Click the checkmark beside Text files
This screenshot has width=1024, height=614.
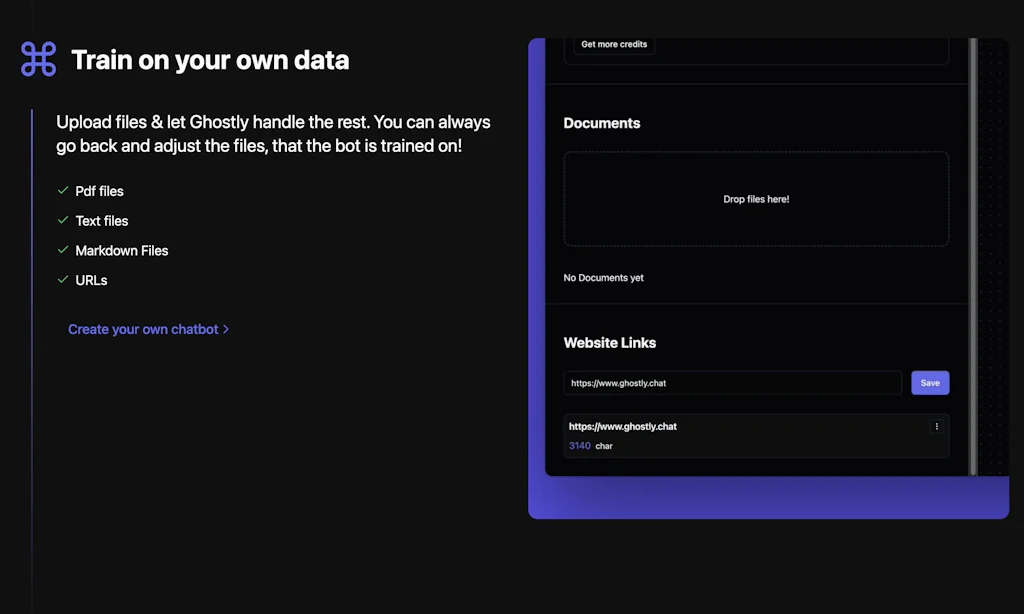[x=63, y=221]
